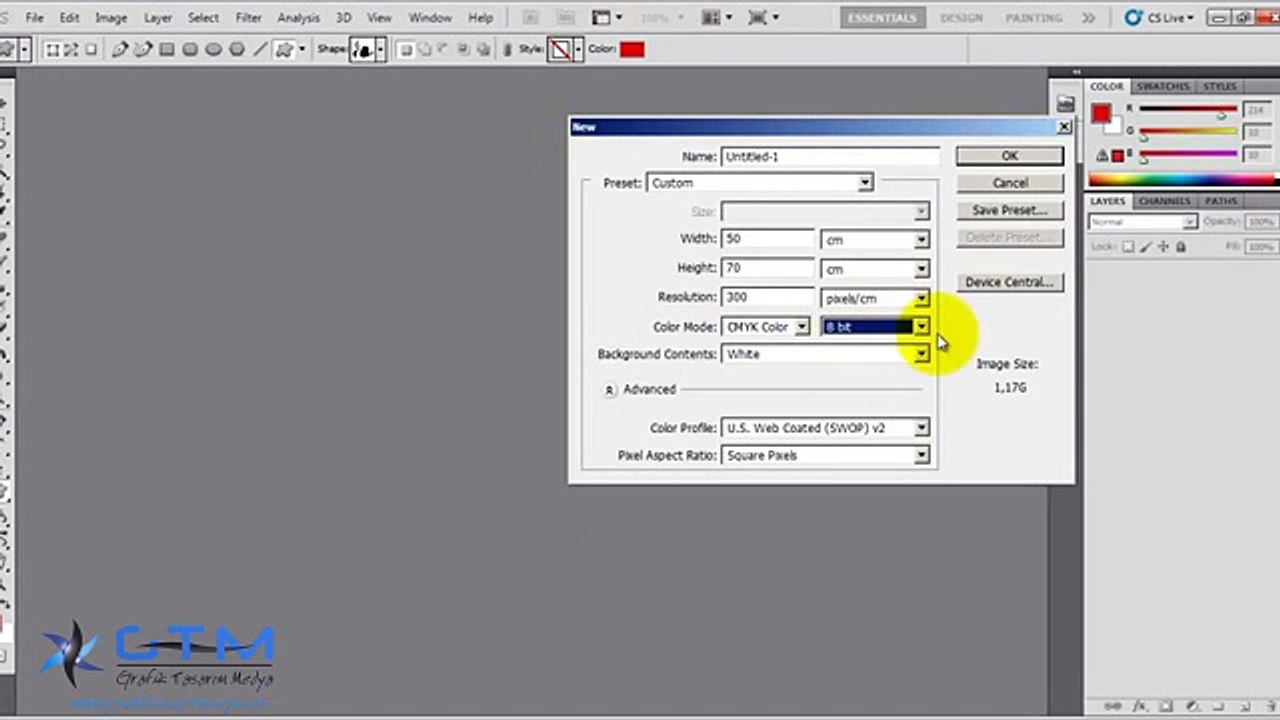Click the red Color swatch in options bar
The height and width of the screenshot is (720, 1280).
(632, 49)
